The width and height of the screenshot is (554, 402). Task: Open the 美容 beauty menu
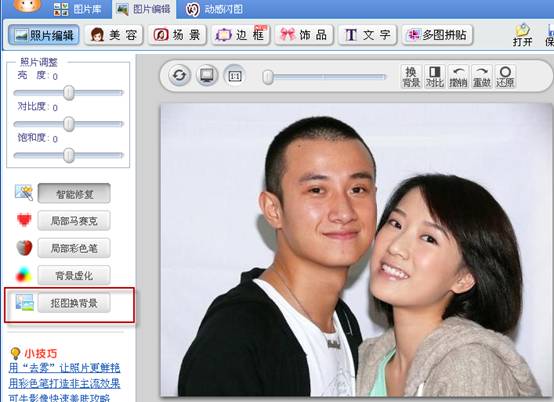[113, 35]
